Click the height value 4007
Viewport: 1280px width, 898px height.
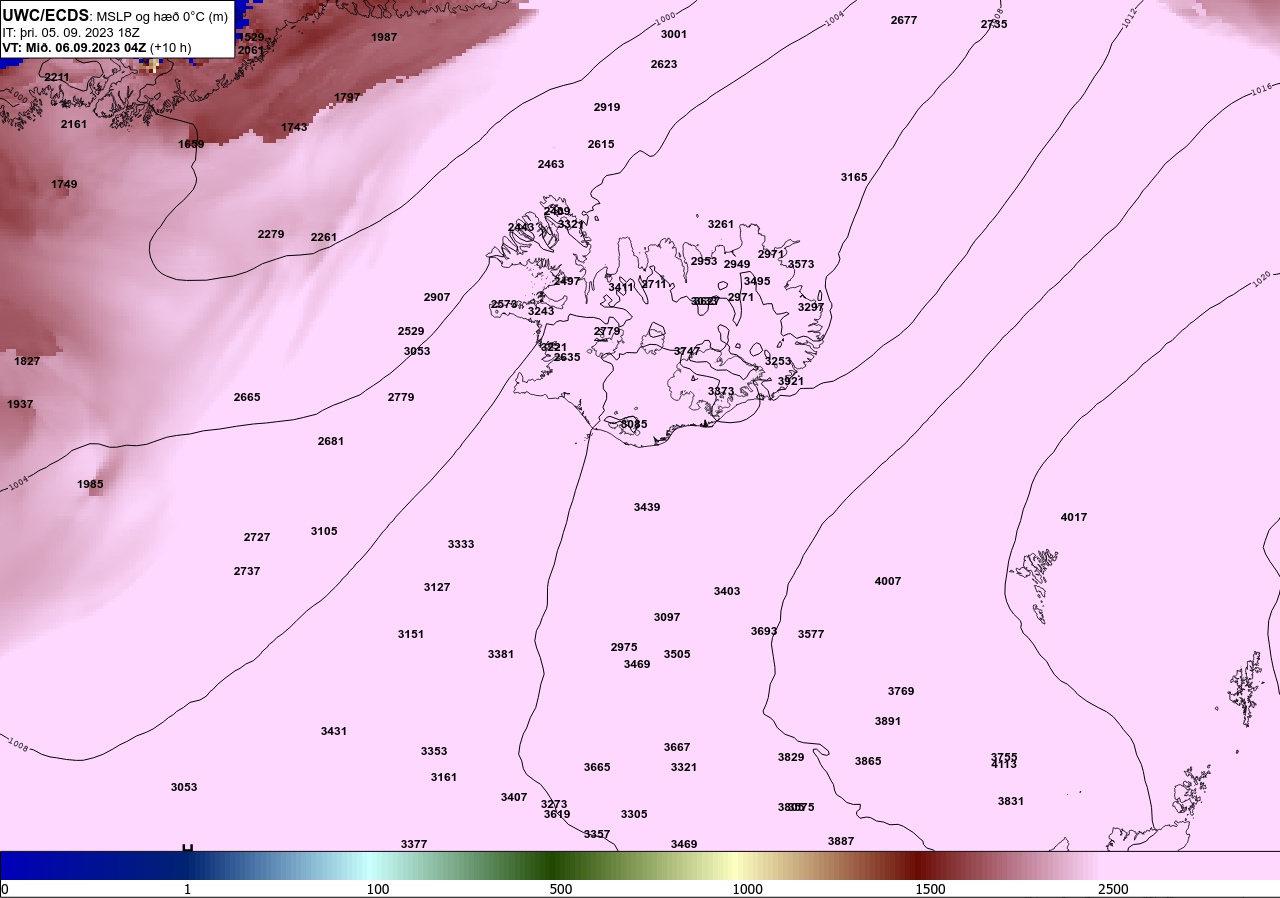click(x=888, y=581)
